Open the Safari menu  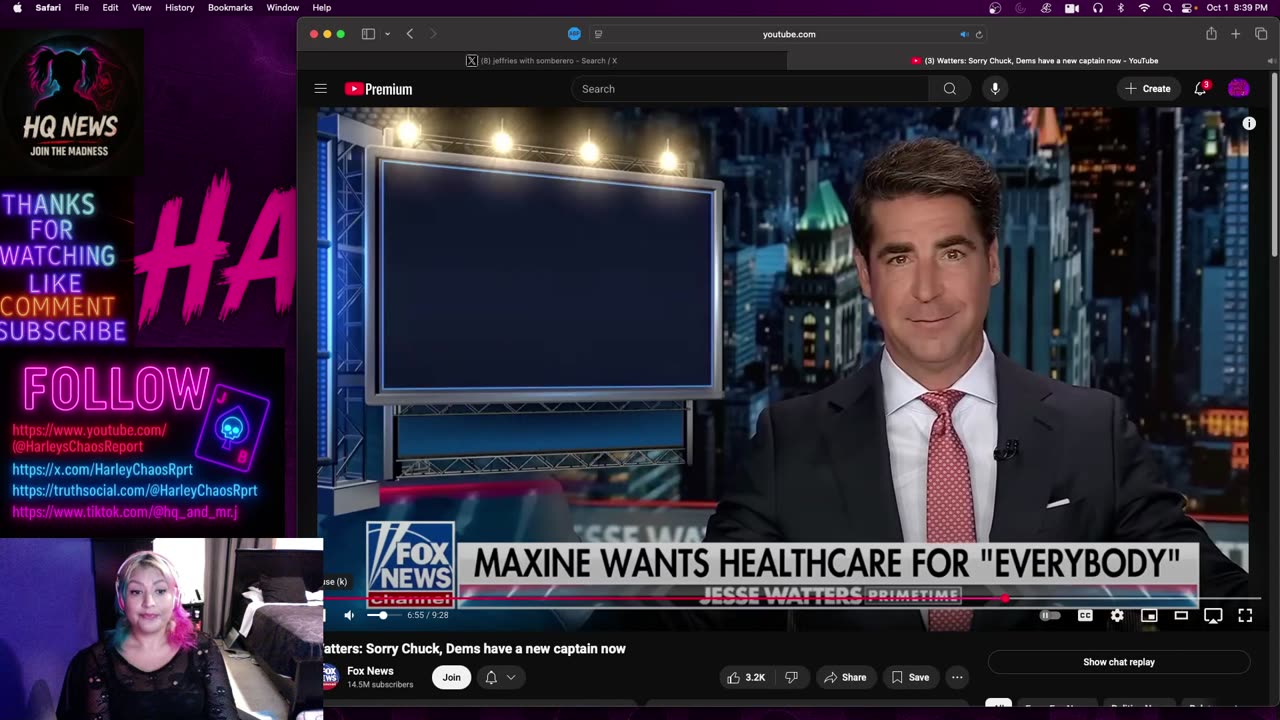[48, 8]
